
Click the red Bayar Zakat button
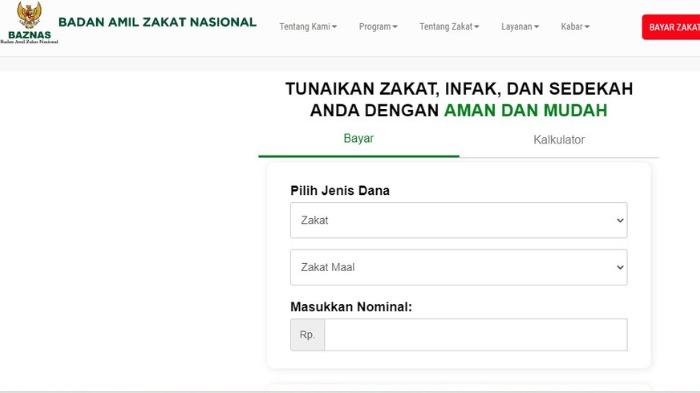tap(671, 27)
